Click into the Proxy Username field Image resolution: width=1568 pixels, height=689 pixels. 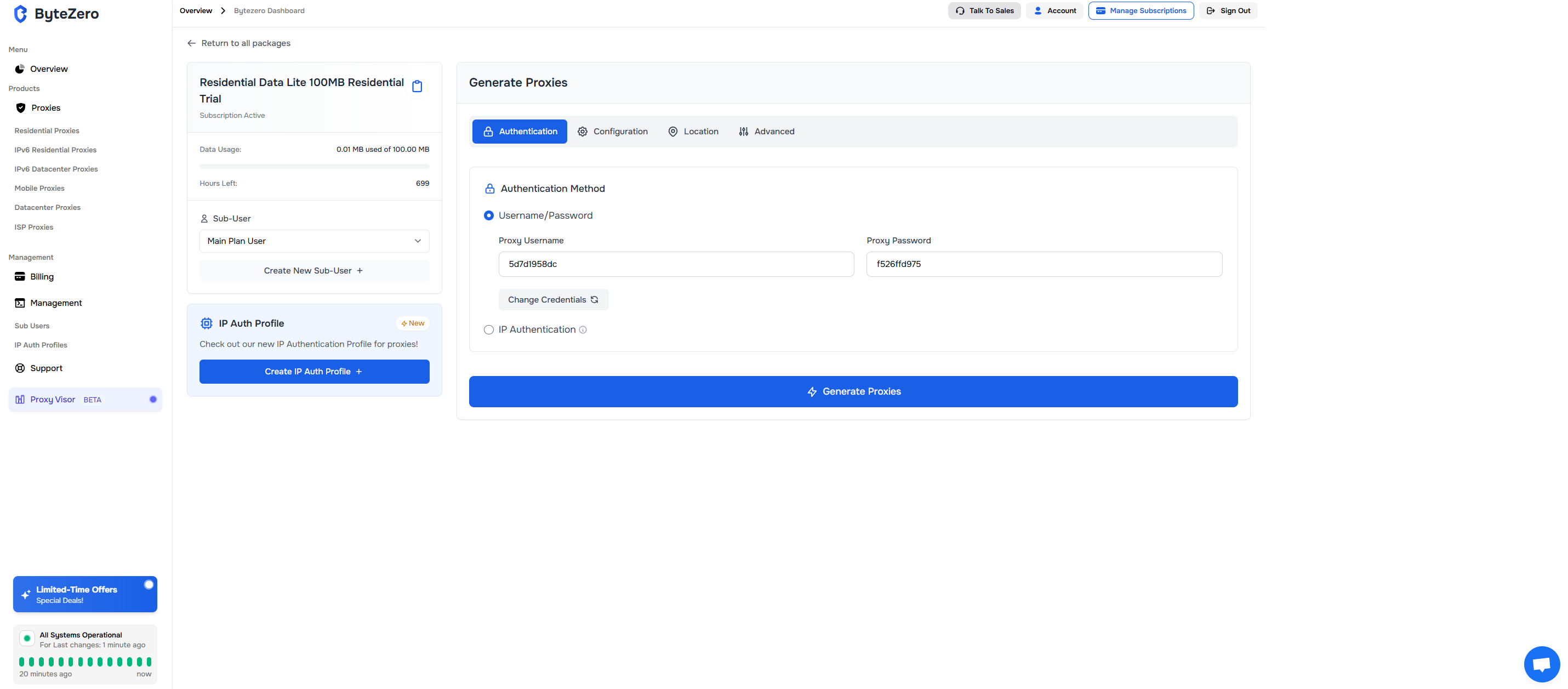[x=676, y=264]
